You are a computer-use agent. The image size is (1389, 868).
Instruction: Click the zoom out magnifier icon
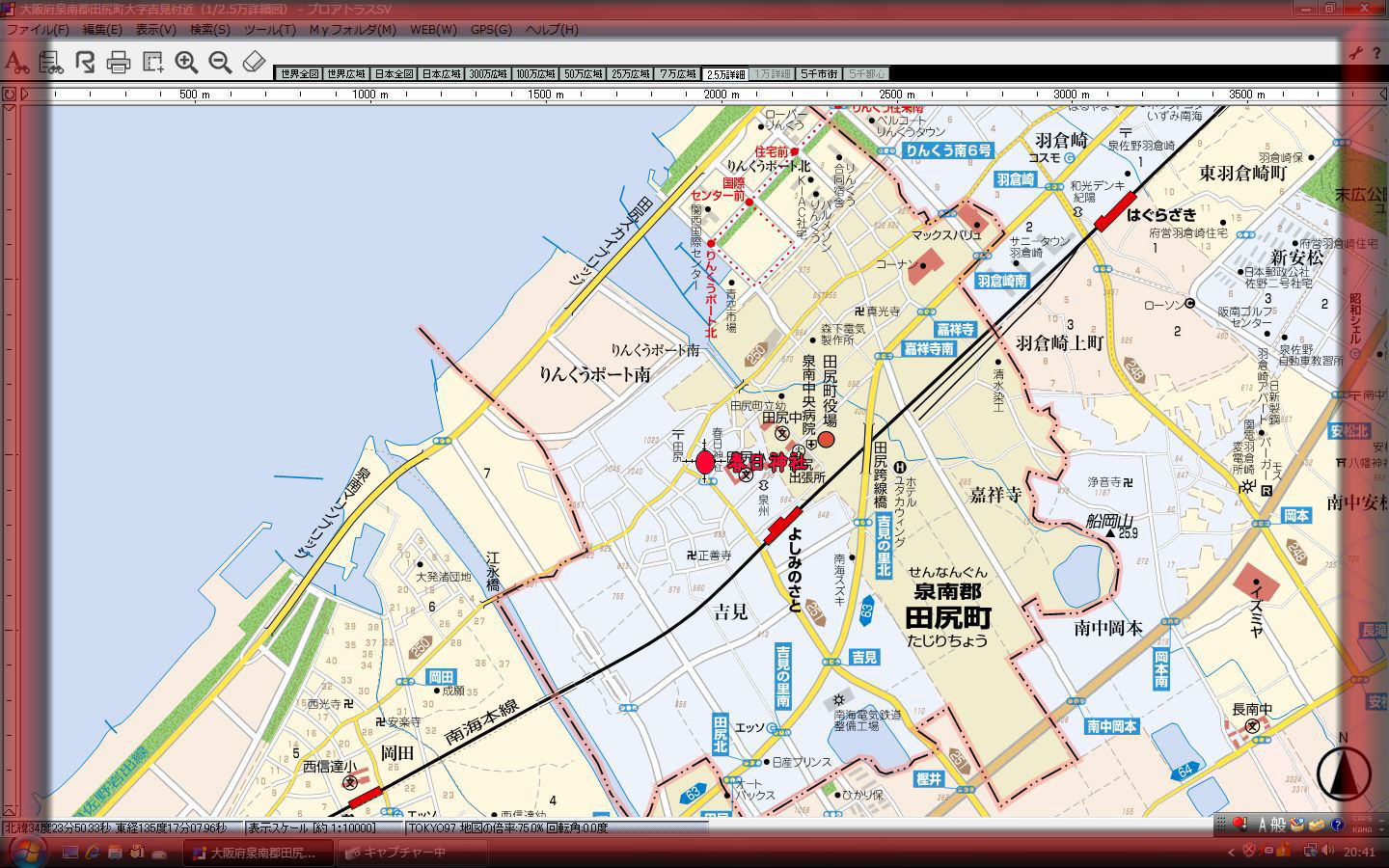pos(220,63)
